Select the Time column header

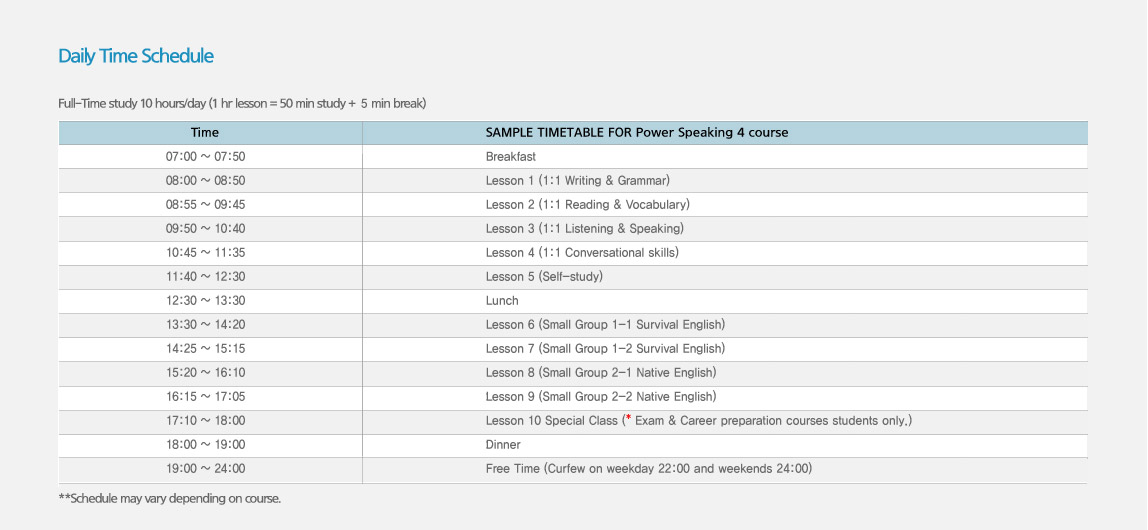(205, 132)
